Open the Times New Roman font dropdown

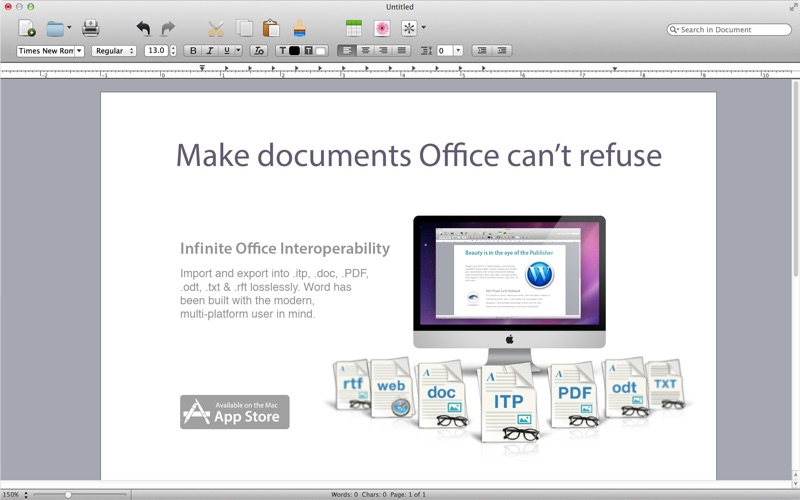50,50
